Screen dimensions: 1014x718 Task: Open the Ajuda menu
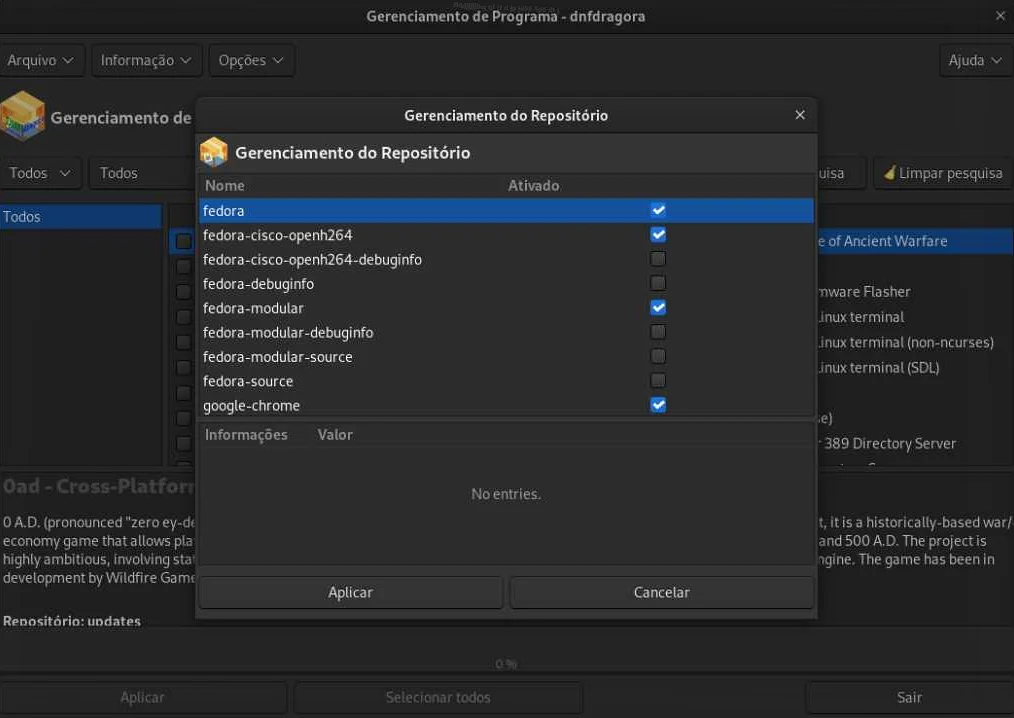click(x=975, y=60)
